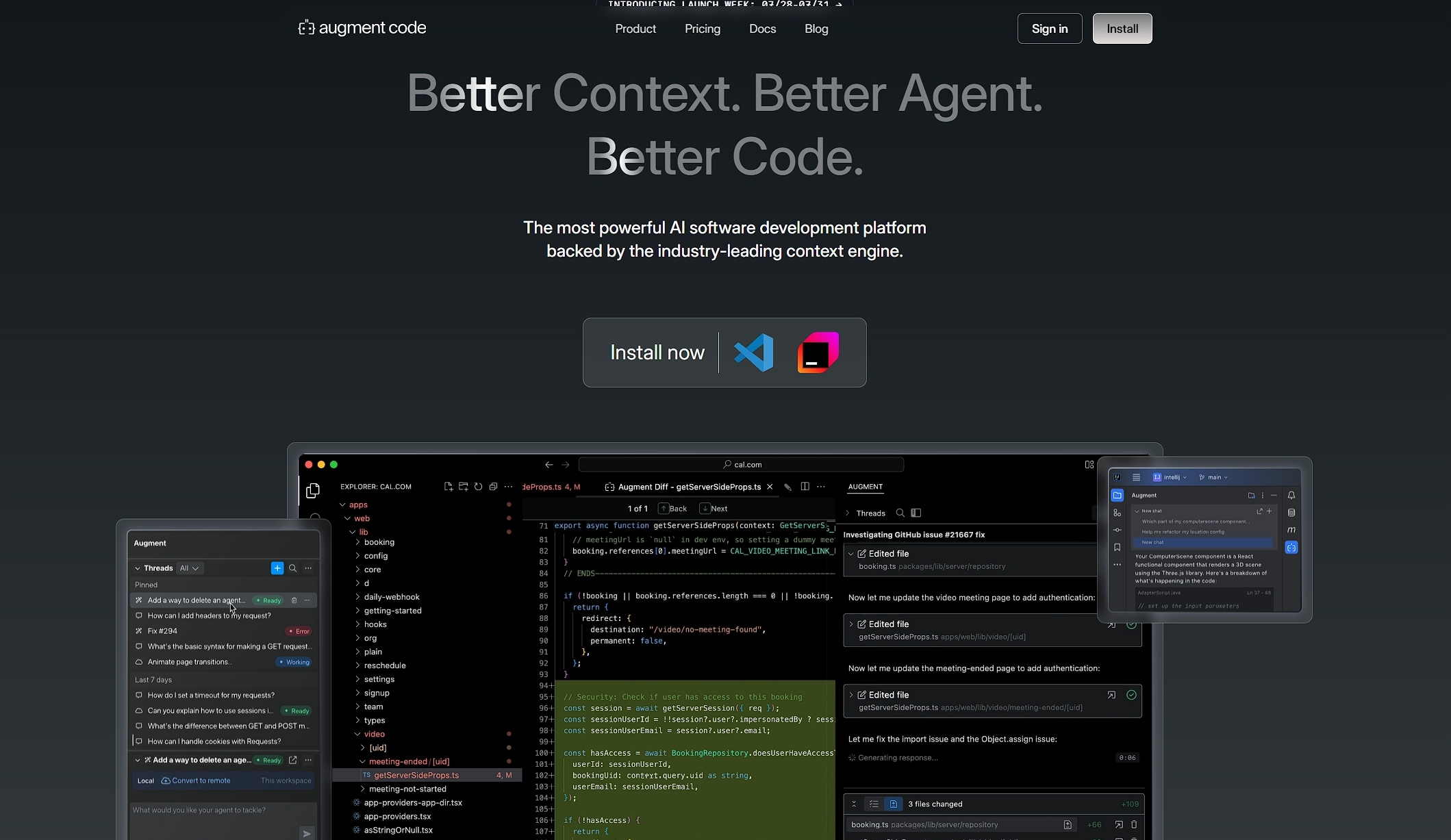Screen dimensions: 1451x840
Task: Click the Augment Code logo
Action: coord(362,28)
